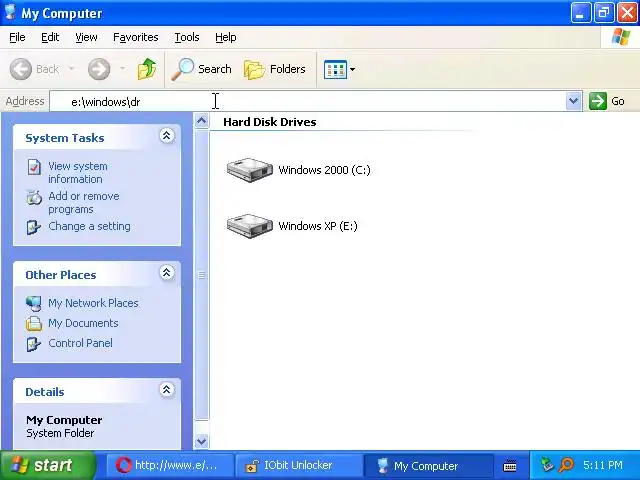This screenshot has height=480, width=640.
Task: Open the Search pane
Action: point(201,69)
